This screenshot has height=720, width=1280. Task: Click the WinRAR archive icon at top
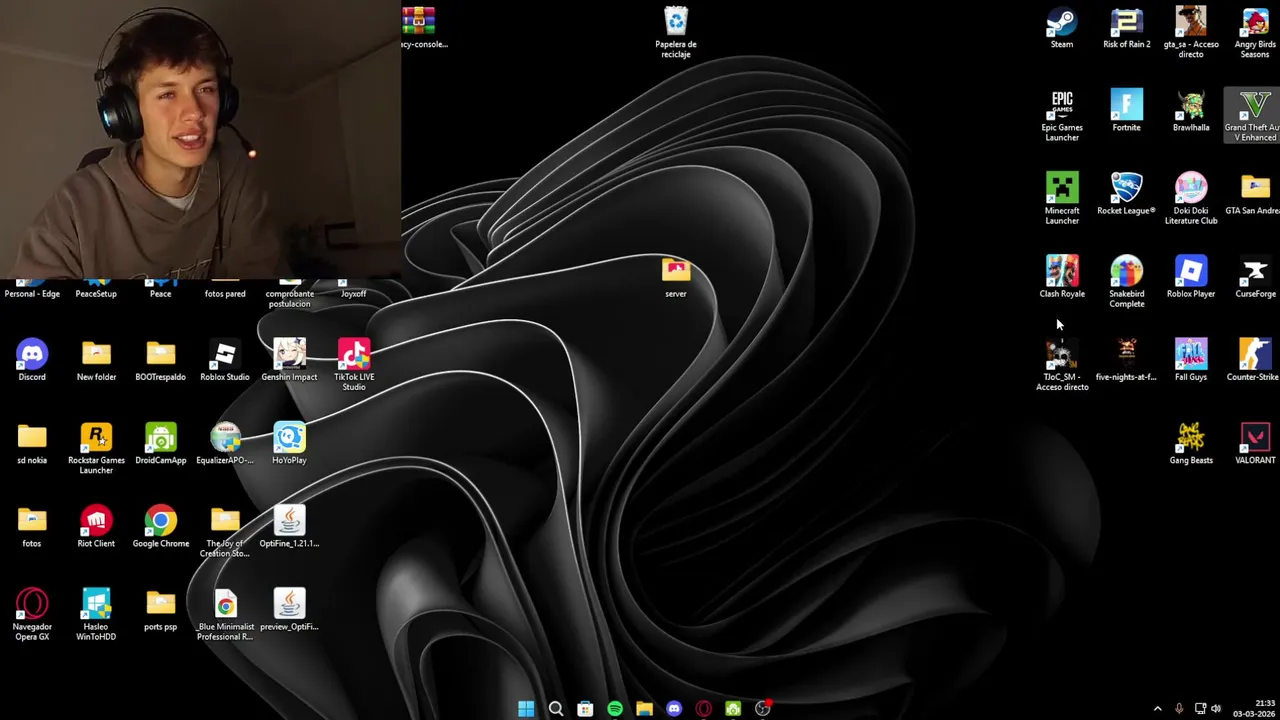tap(420, 27)
